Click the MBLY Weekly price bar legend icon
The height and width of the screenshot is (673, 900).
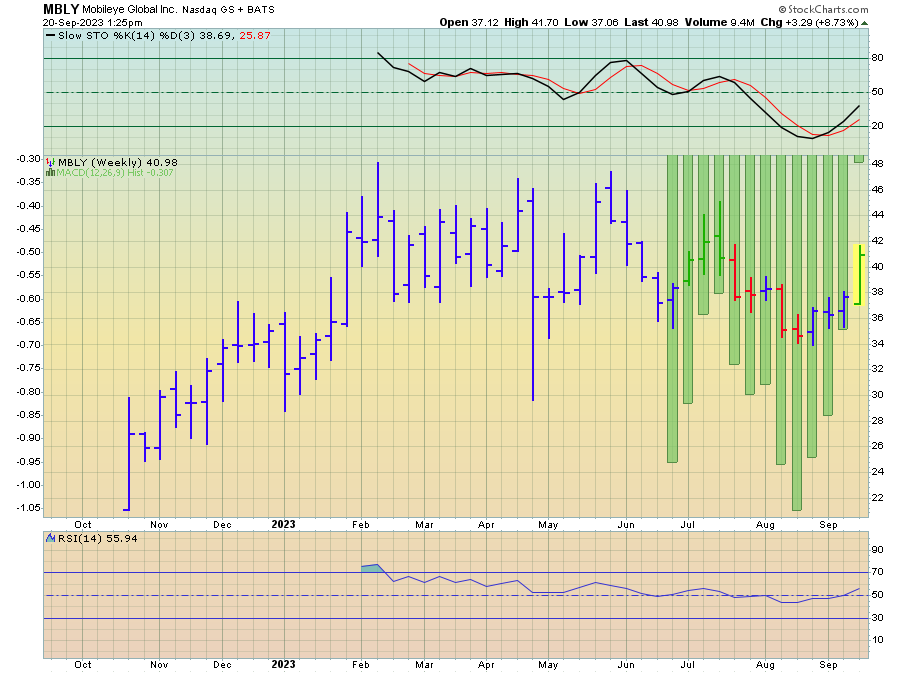(51, 162)
